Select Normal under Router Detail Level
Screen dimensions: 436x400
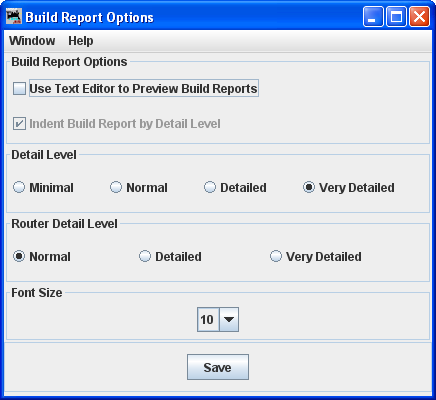[x=19, y=256]
